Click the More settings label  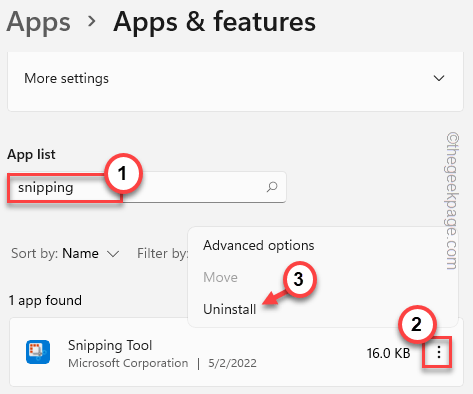[66, 78]
